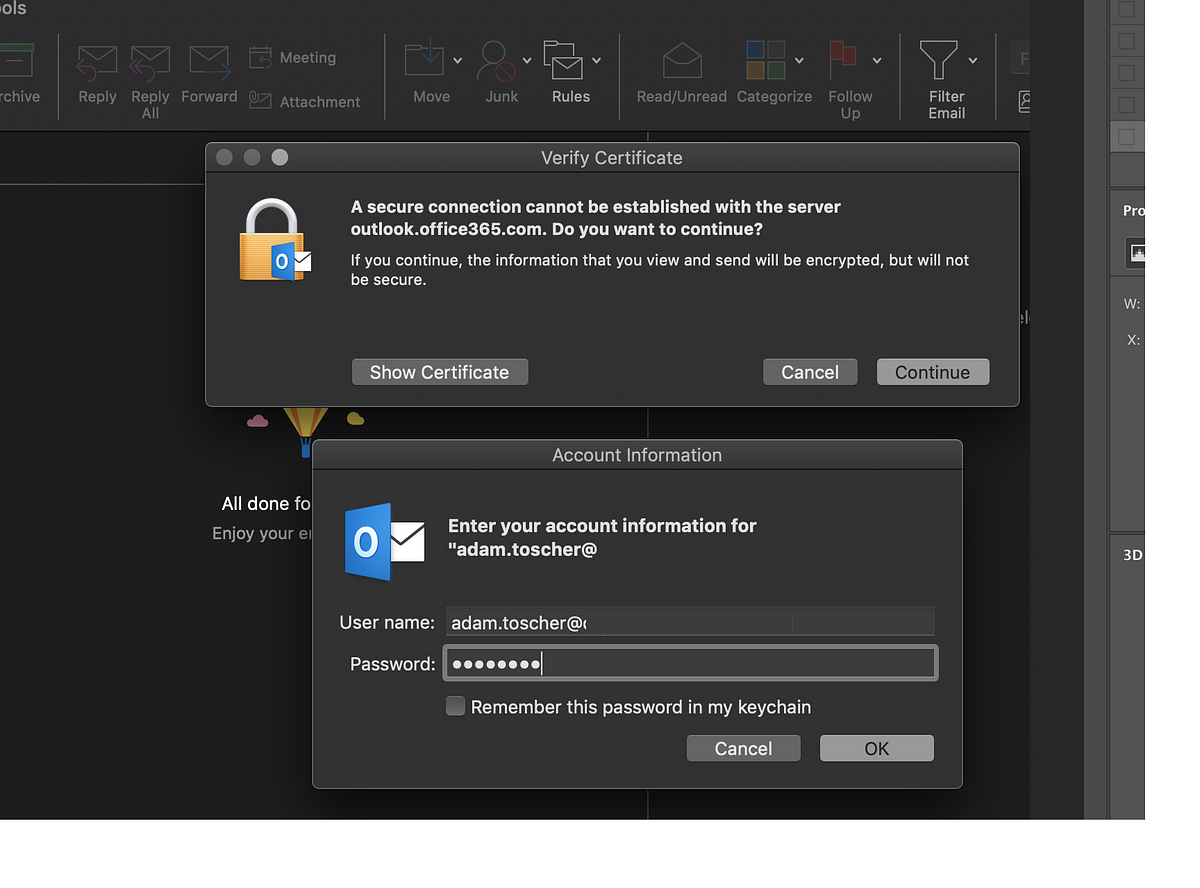The image size is (1200, 888).
Task: Click the Reply All toolbar icon
Action: tap(150, 63)
